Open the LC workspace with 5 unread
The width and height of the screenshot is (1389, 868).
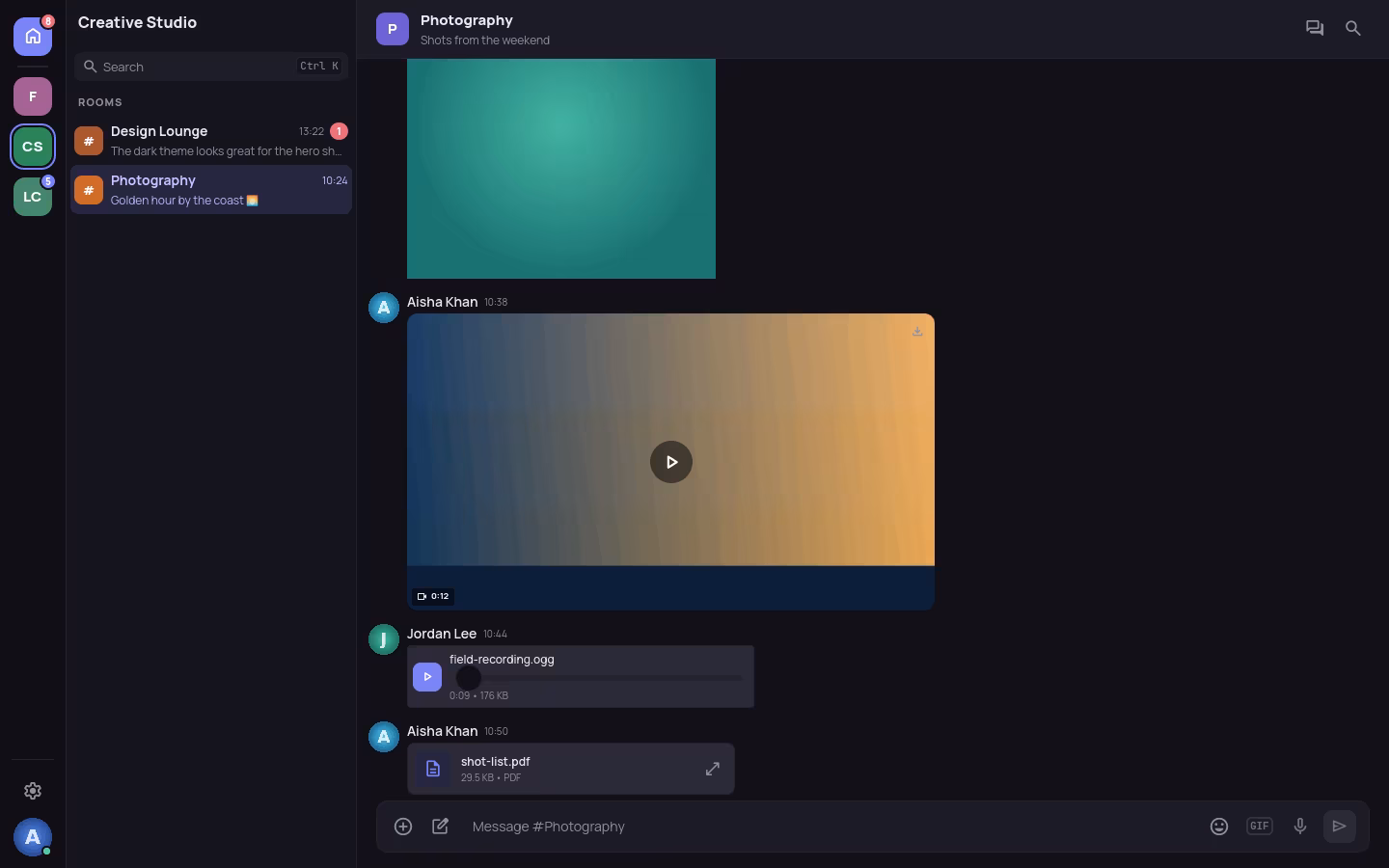[33, 197]
